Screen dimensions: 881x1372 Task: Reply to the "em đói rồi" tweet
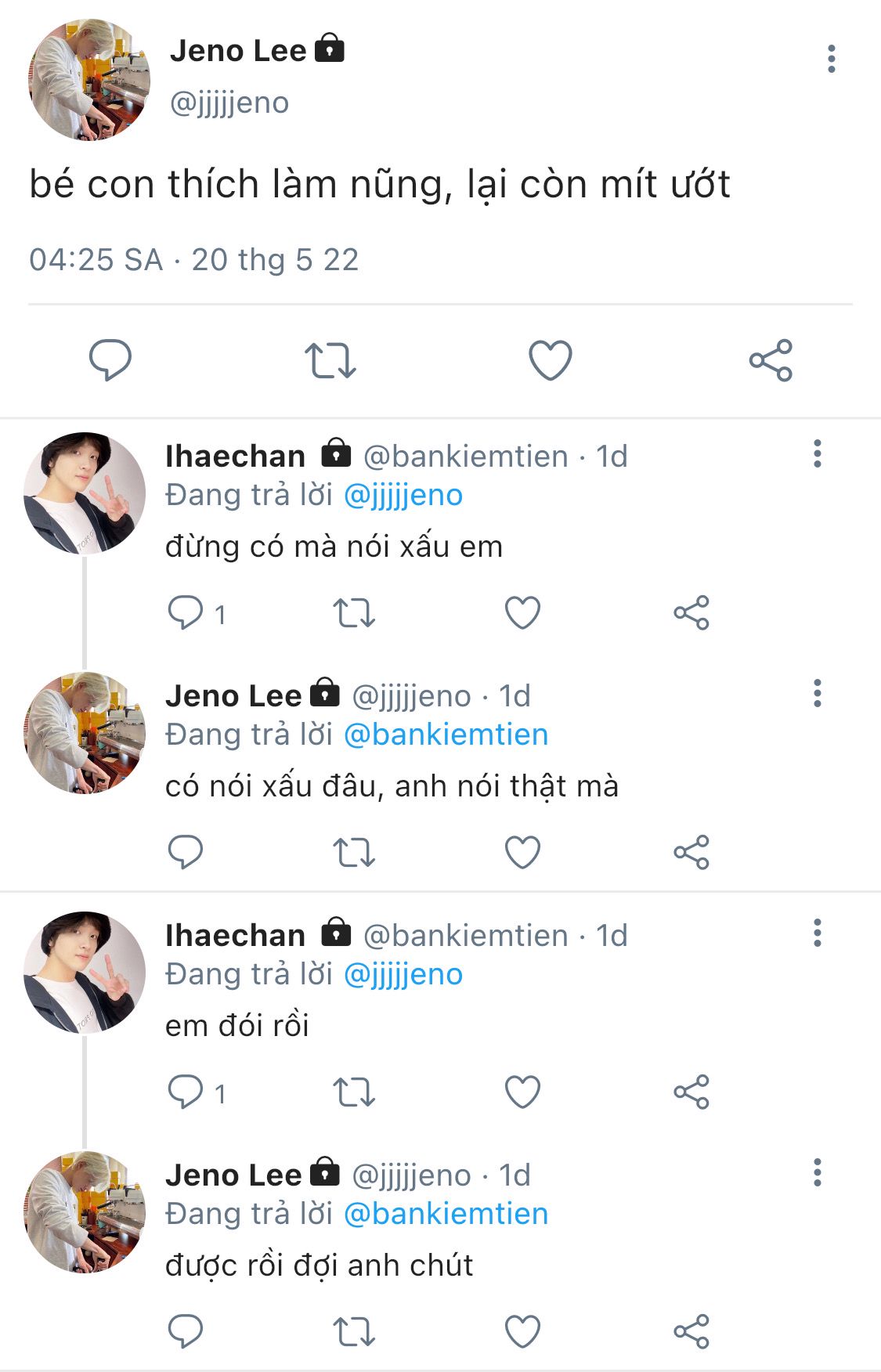186,1092
